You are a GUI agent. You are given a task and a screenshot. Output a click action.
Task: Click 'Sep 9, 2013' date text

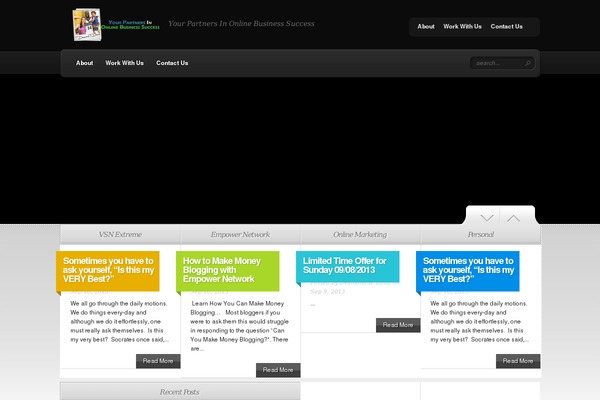[328, 292]
